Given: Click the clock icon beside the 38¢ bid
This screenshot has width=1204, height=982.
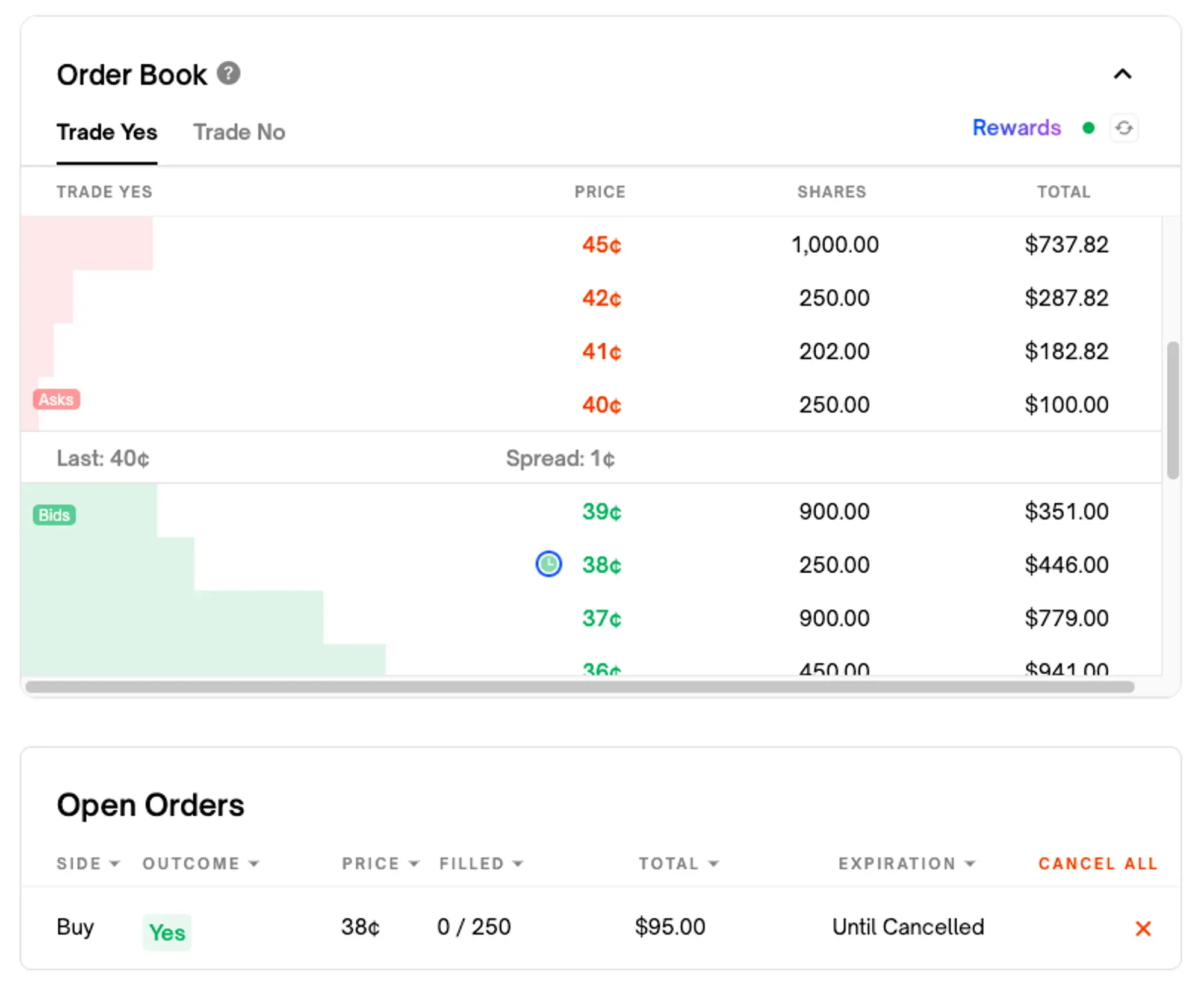Looking at the screenshot, I should (x=548, y=564).
